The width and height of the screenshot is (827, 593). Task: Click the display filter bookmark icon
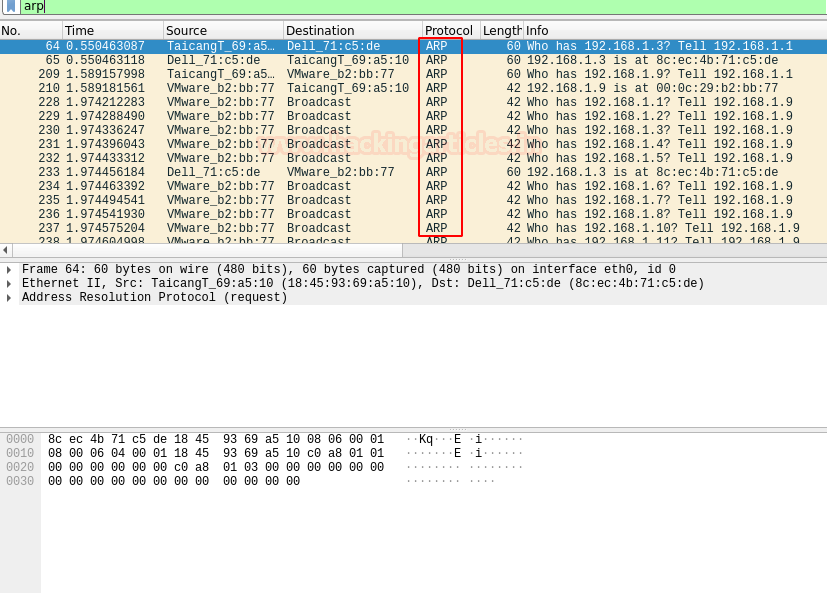[x=11, y=6]
